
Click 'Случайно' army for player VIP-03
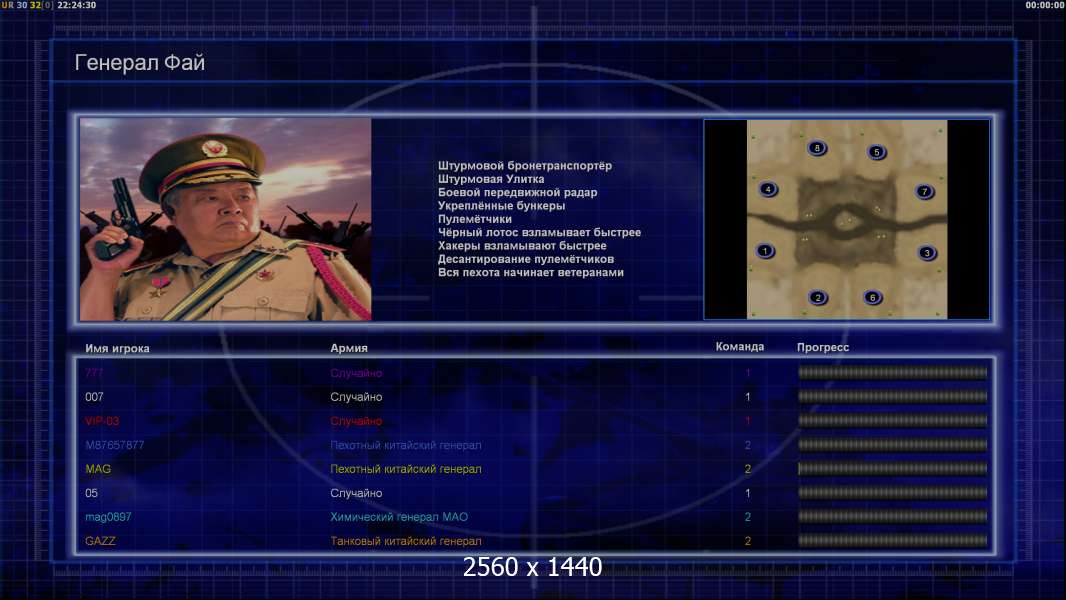356,421
